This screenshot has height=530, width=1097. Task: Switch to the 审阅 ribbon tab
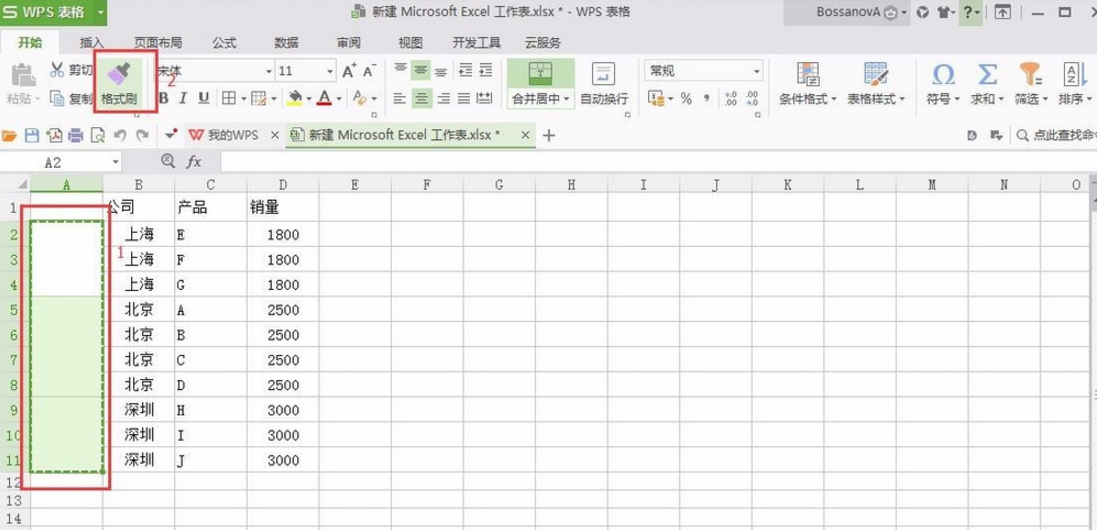tap(348, 43)
